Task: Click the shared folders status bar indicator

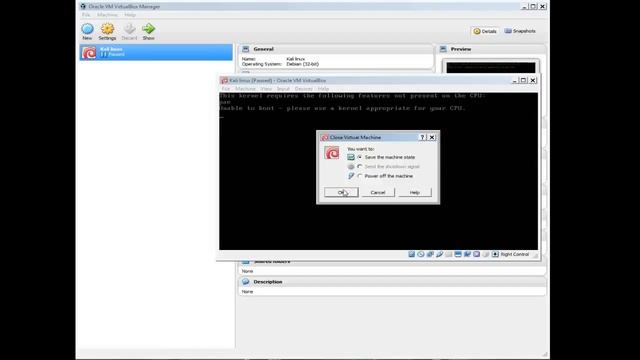Action: [449, 254]
